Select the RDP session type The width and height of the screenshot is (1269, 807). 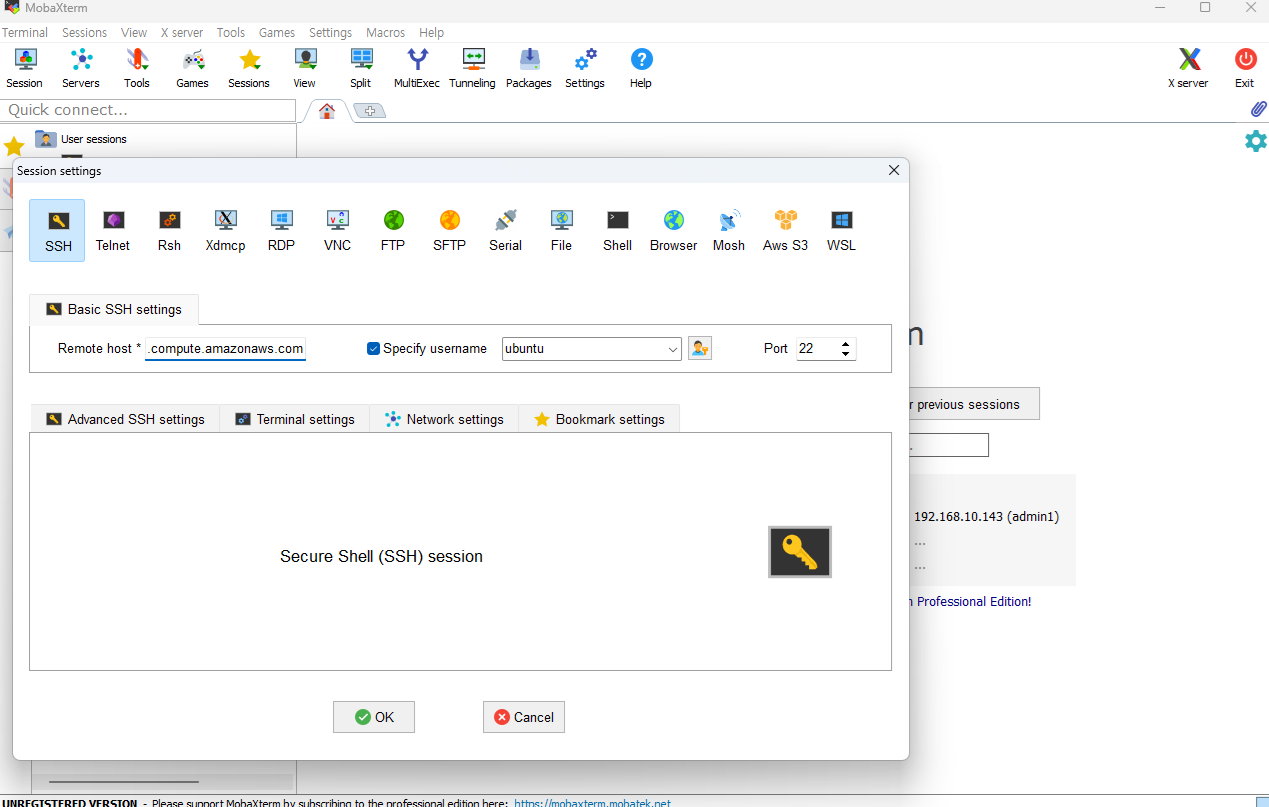281,230
